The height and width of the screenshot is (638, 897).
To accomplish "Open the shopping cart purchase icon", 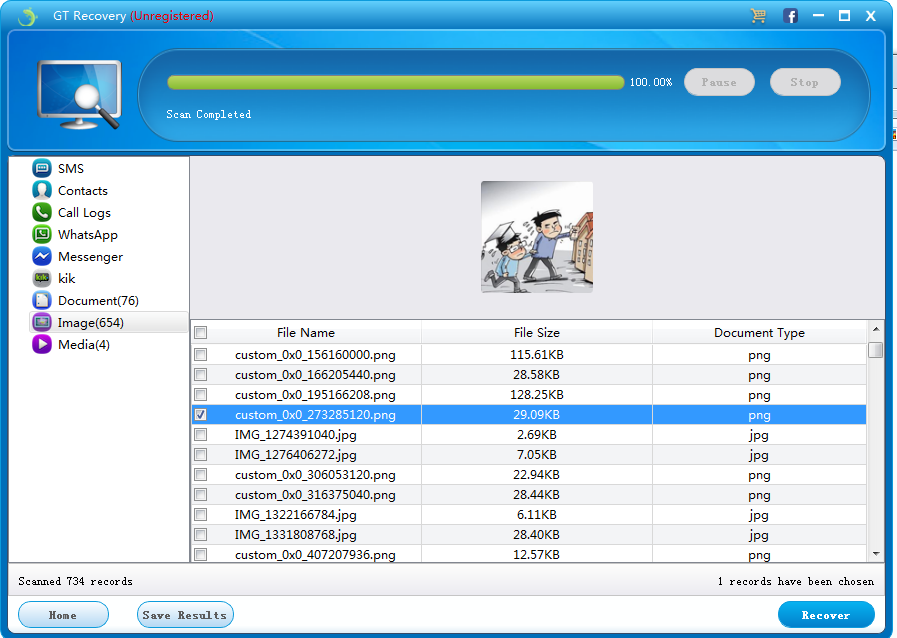I will point(759,15).
